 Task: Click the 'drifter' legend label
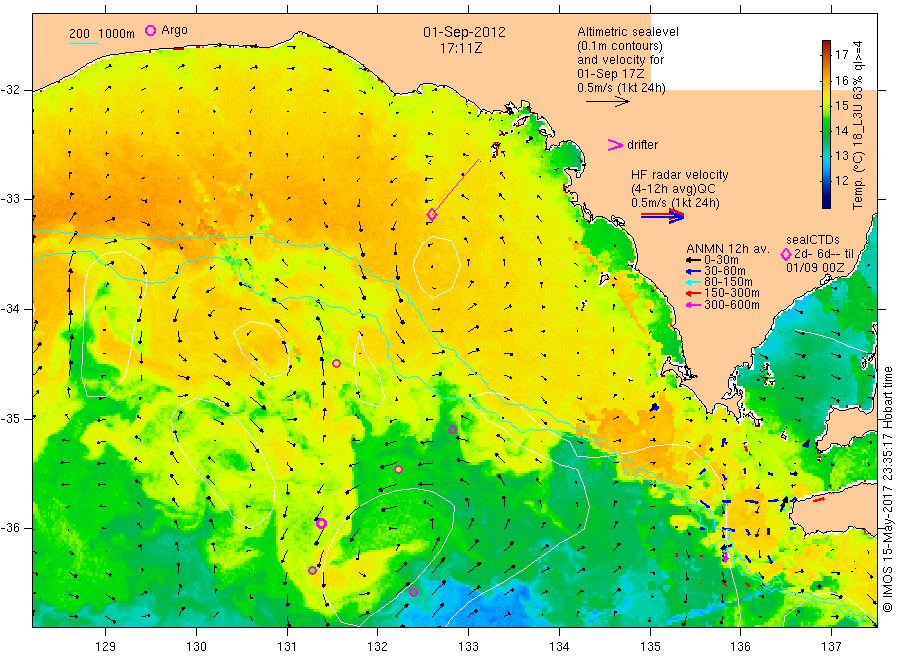(x=642, y=145)
